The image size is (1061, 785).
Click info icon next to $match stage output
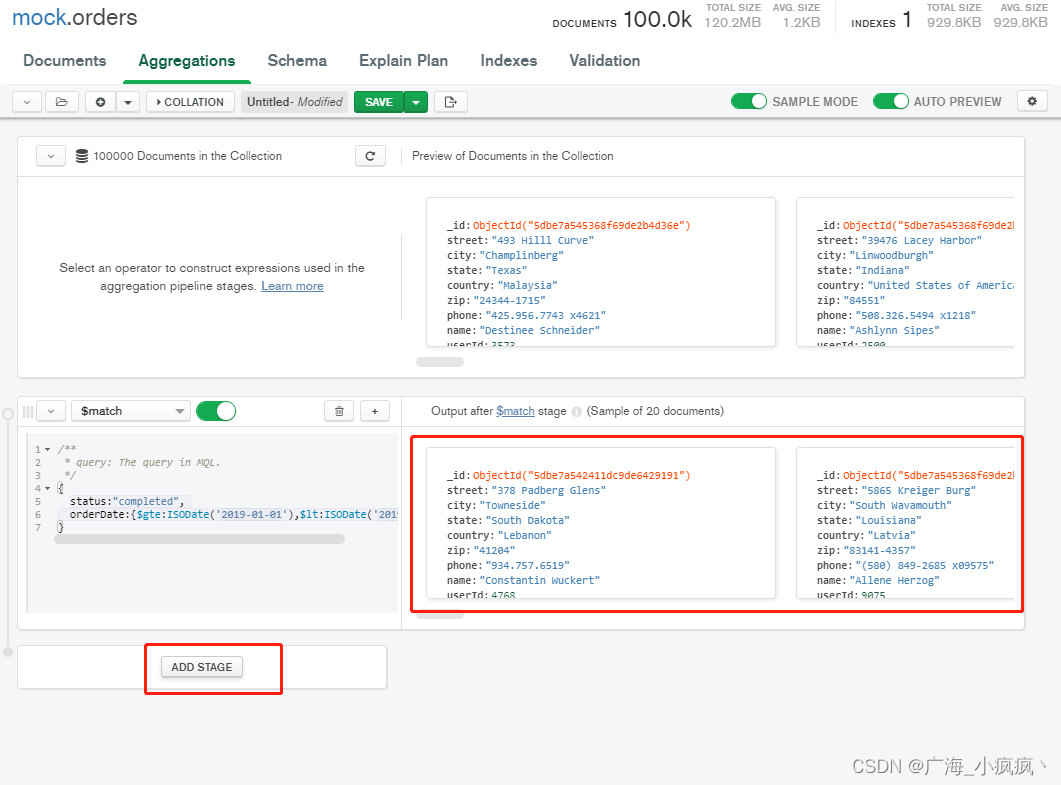point(577,411)
